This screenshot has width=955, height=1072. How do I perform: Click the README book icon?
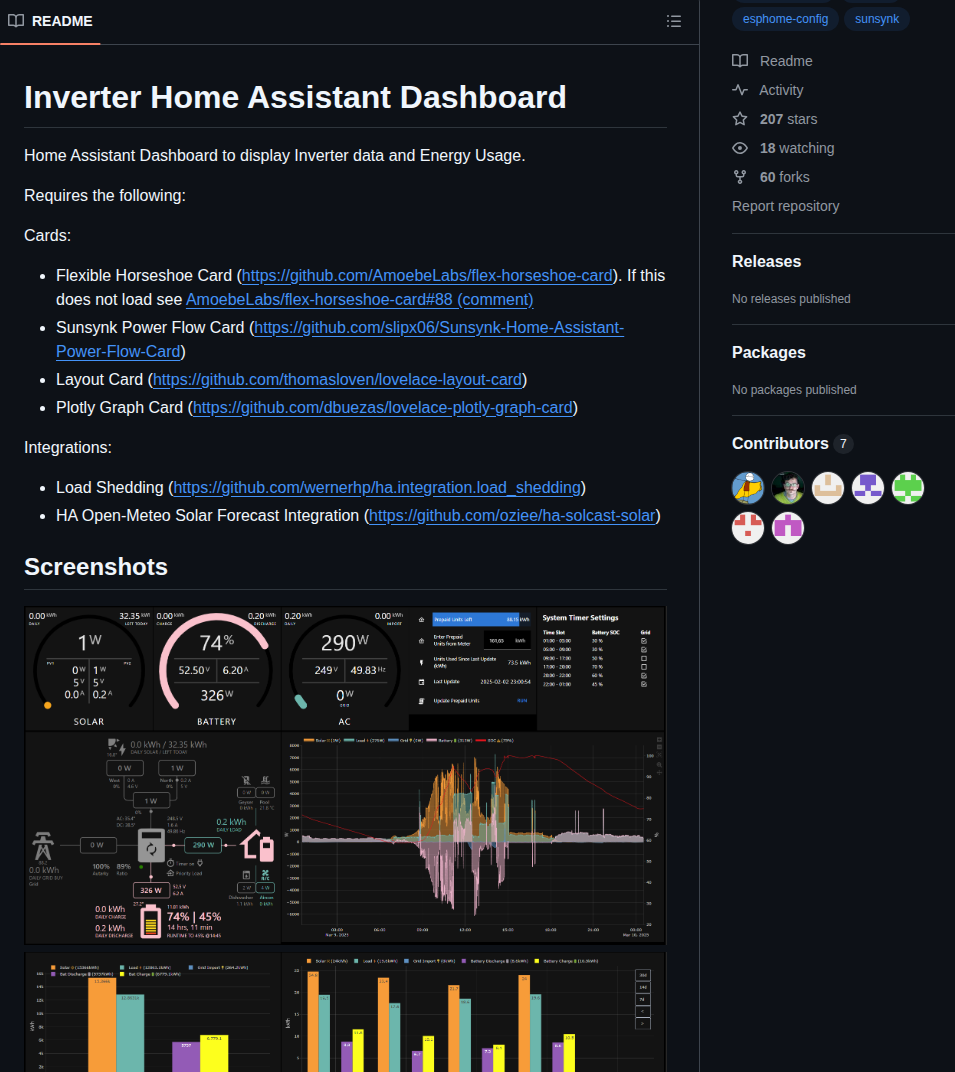(16, 21)
